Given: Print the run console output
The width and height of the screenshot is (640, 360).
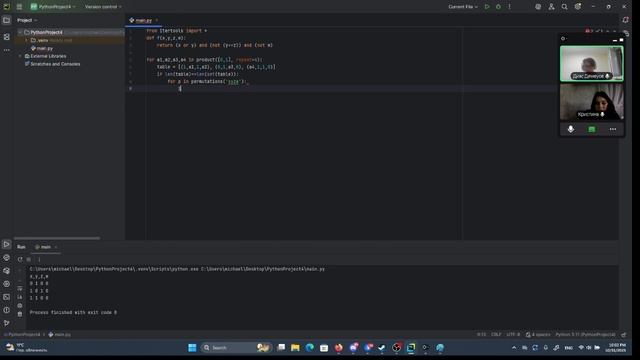Looking at the screenshot, I should (20, 305).
